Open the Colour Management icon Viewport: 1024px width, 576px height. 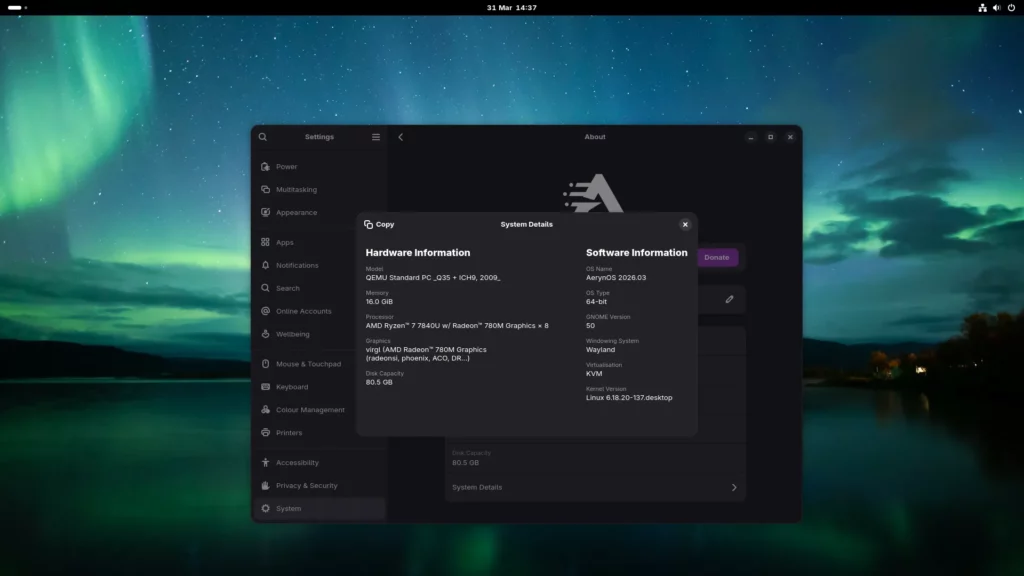pos(263,410)
